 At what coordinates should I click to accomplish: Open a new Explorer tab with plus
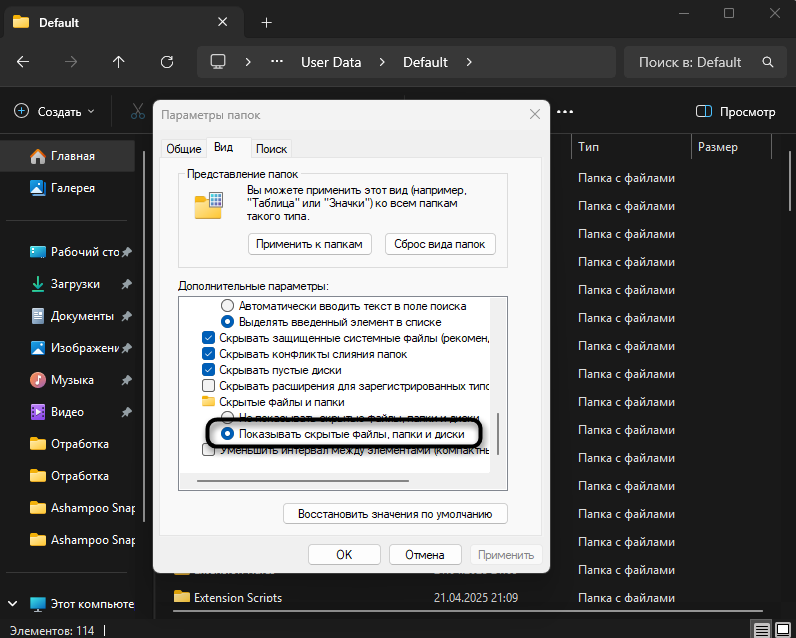pos(266,22)
